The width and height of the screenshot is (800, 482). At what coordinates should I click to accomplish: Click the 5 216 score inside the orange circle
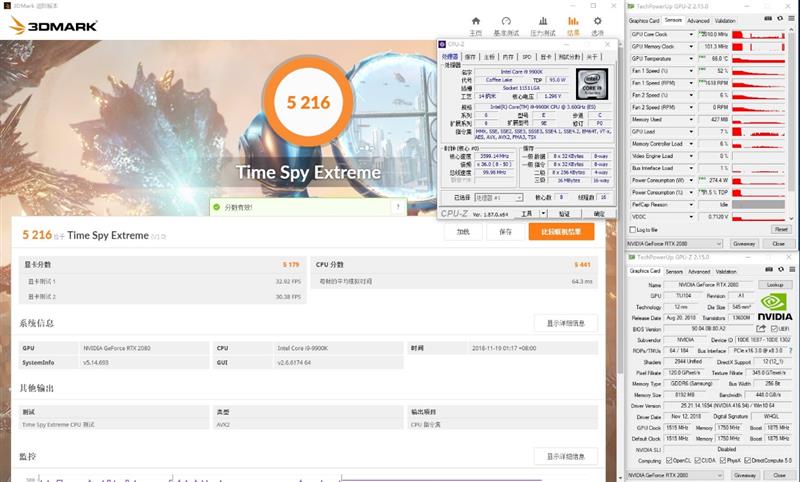tap(308, 103)
